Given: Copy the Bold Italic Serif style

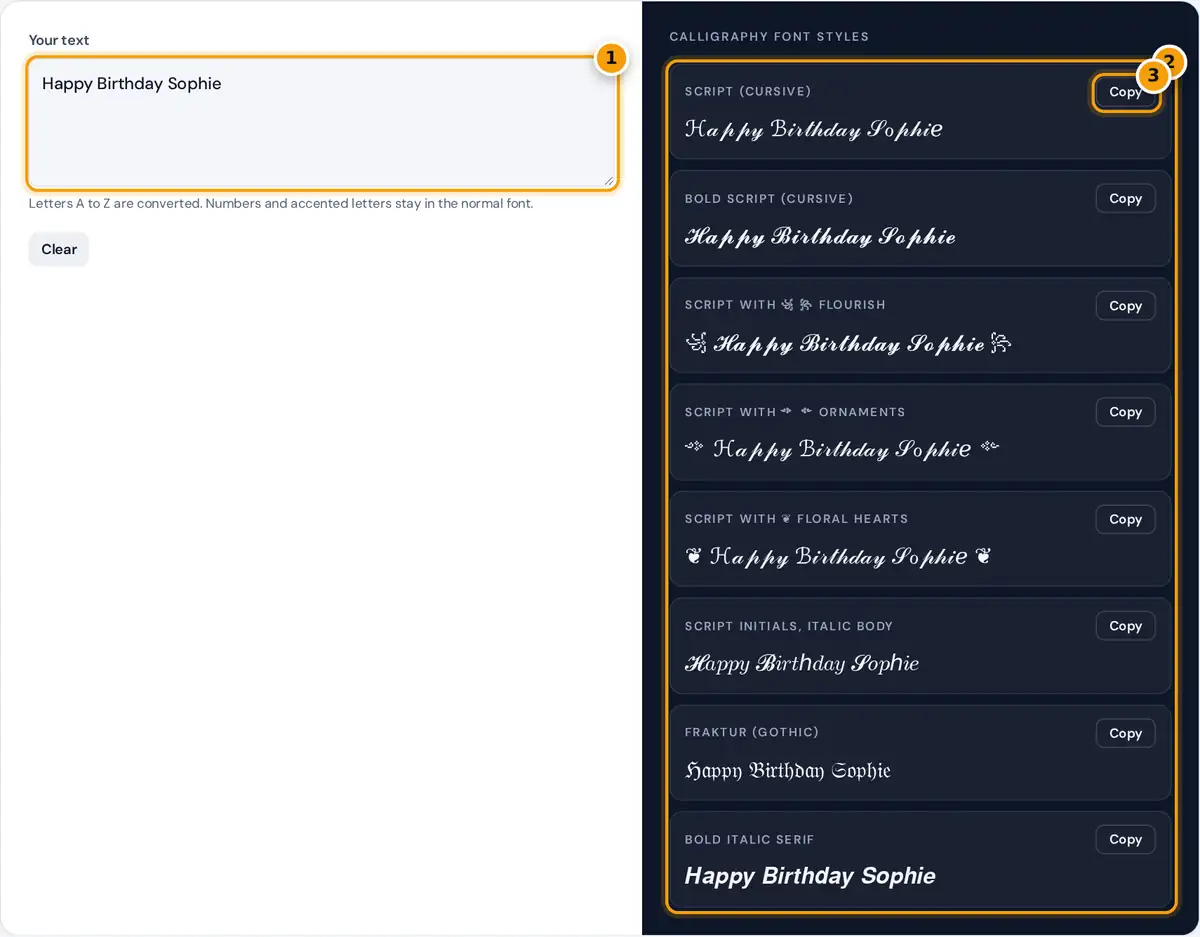Looking at the screenshot, I should tap(1125, 840).
